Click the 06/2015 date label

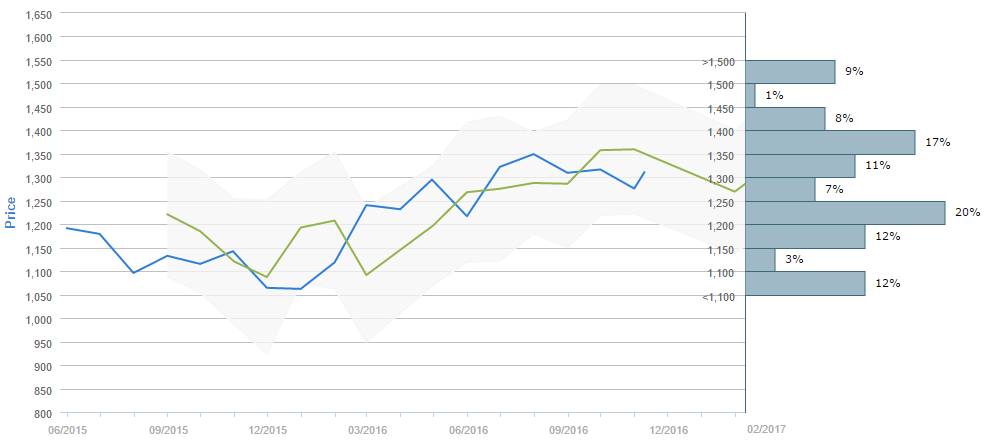[x=68, y=429]
